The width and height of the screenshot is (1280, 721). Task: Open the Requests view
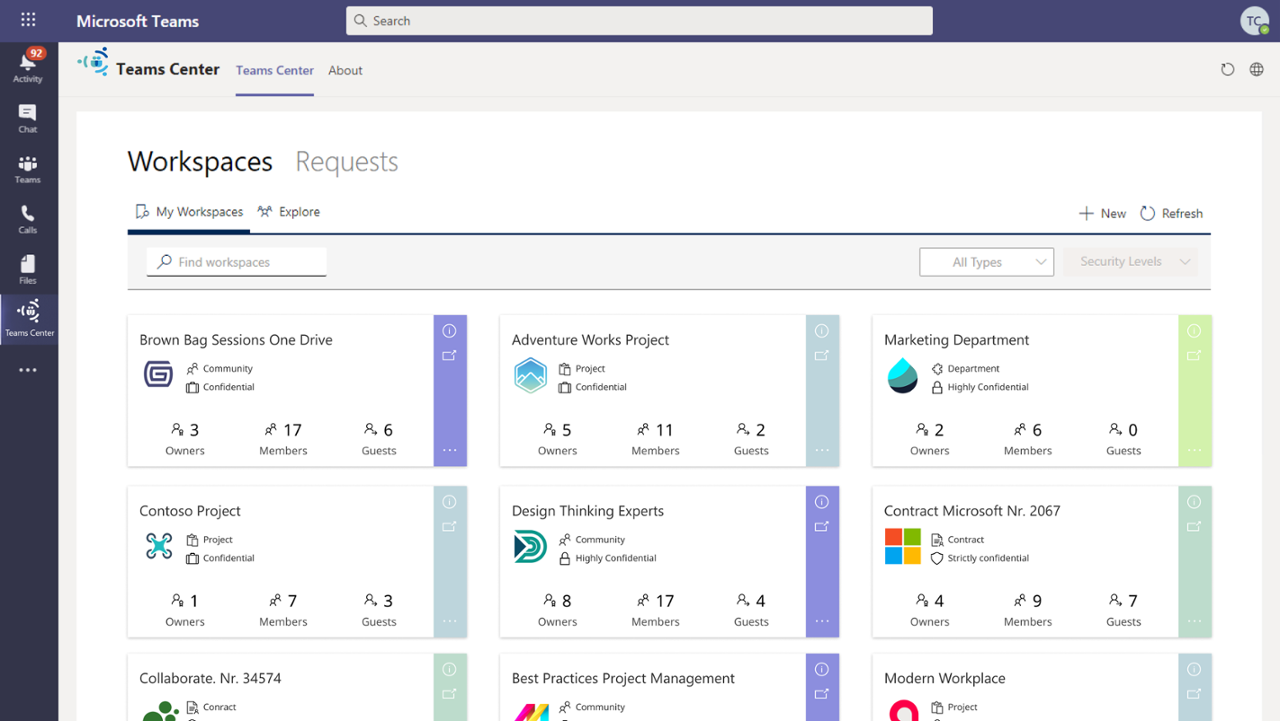346,161
